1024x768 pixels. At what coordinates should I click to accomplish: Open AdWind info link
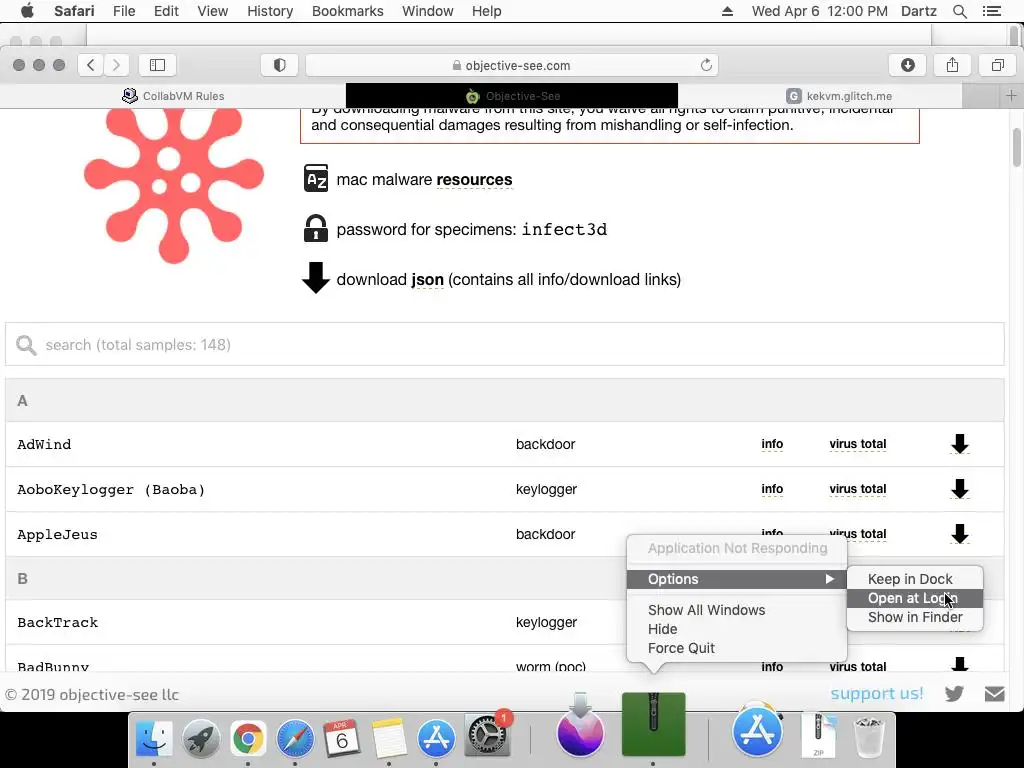click(x=772, y=444)
